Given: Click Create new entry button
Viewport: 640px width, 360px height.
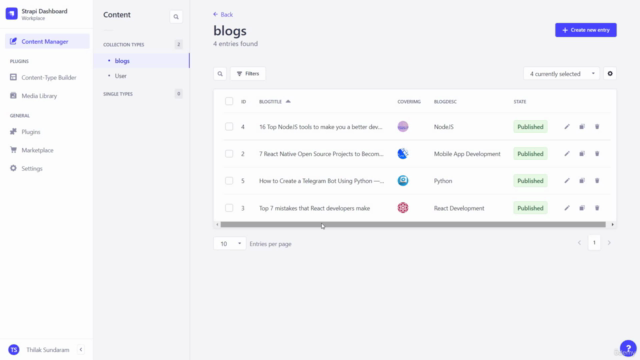Looking at the screenshot, I should pyautogui.click(x=586, y=30).
